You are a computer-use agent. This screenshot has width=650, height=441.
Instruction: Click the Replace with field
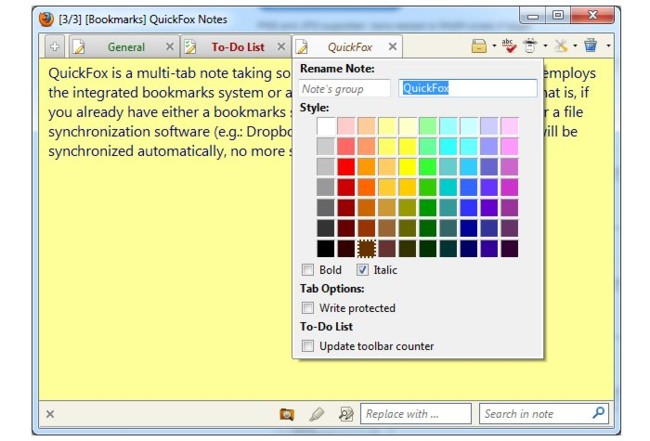point(416,414)
